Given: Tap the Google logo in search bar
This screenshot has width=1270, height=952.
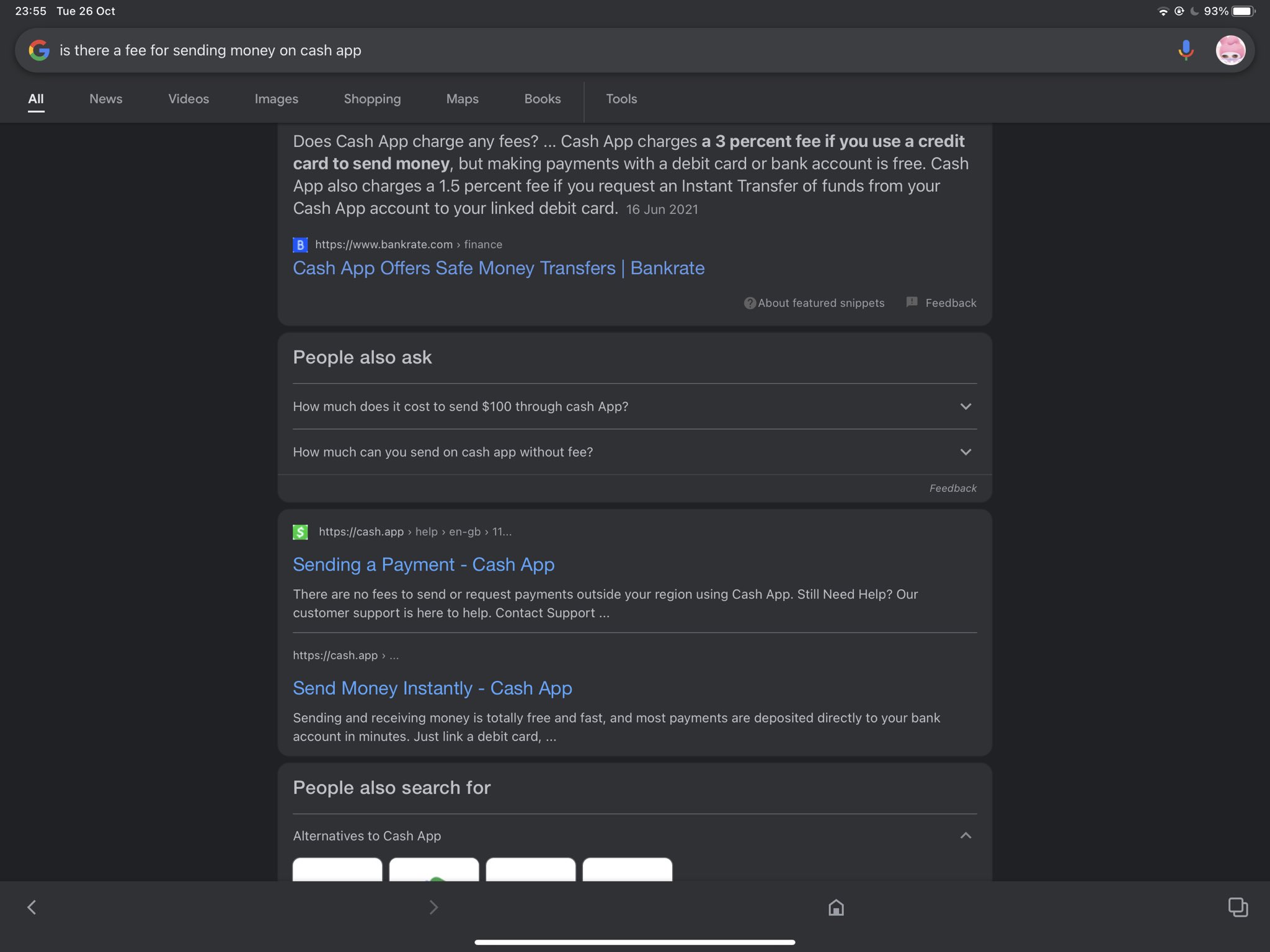Looking at the screenshot, I should pos(39,50).
